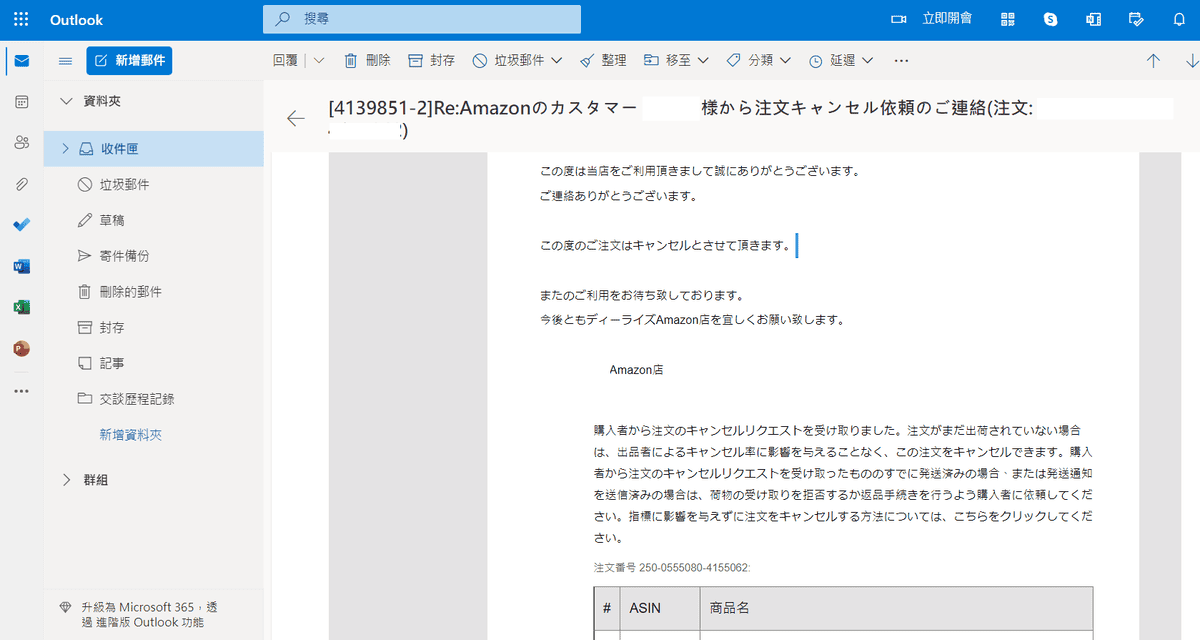This screenshot has width=1200, height=640.
Task: Launch the To Do checkmark app
Action: (x=21, y=225)
